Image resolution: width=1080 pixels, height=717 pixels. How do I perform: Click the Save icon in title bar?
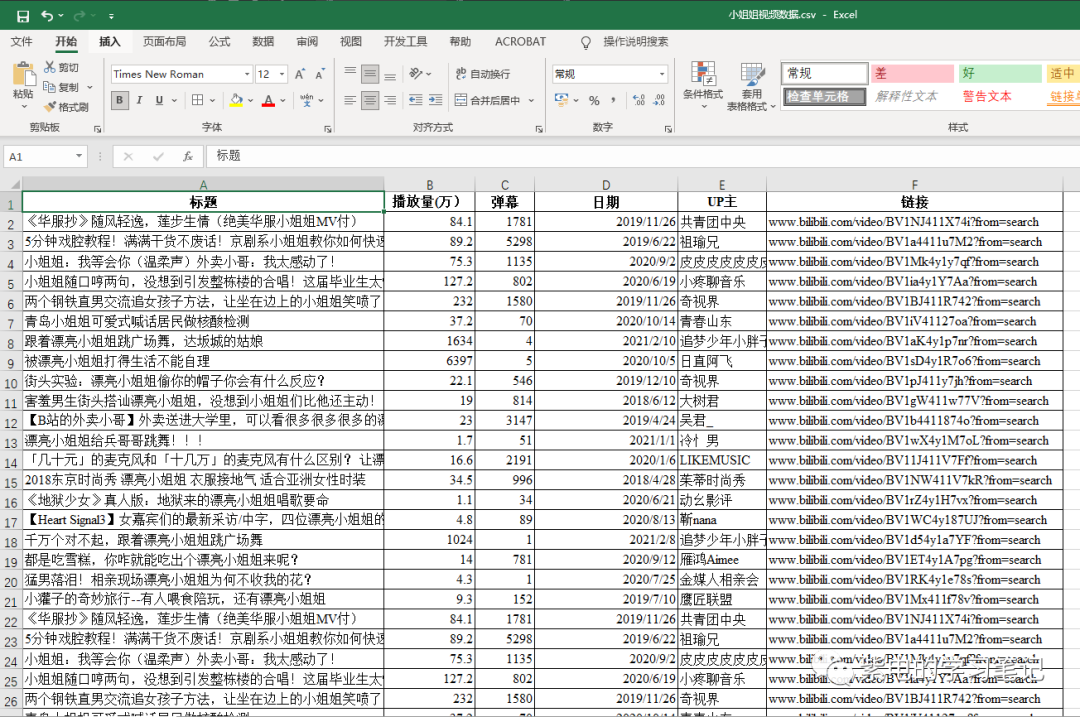coord(23,15)
